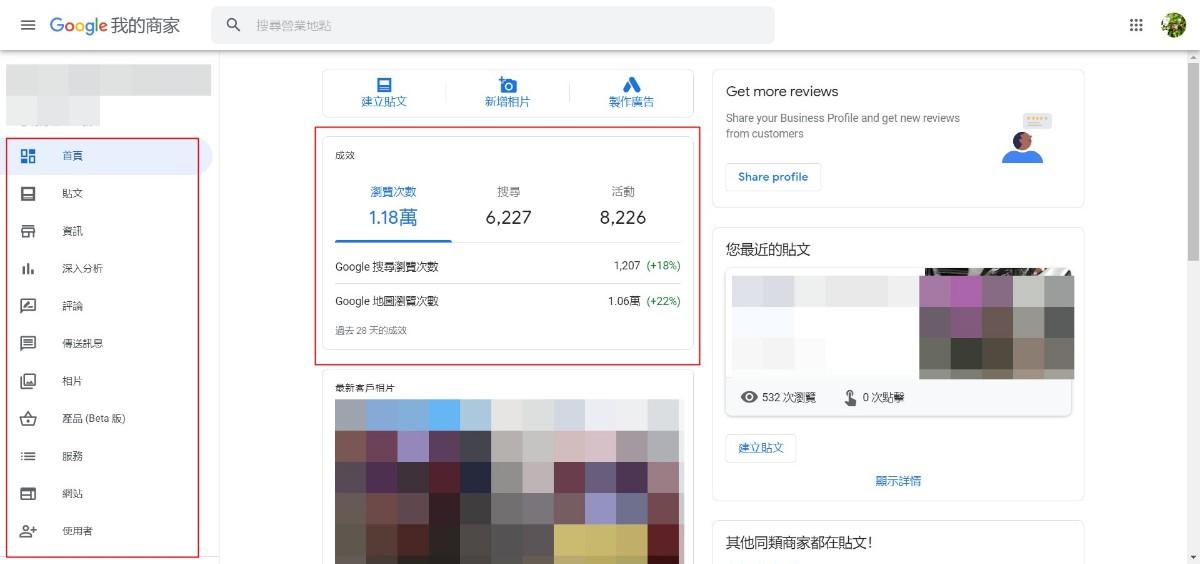Open the hamburger main menu
The width and height of the screenshot is (1200, 564).
[x=28, y=25]
